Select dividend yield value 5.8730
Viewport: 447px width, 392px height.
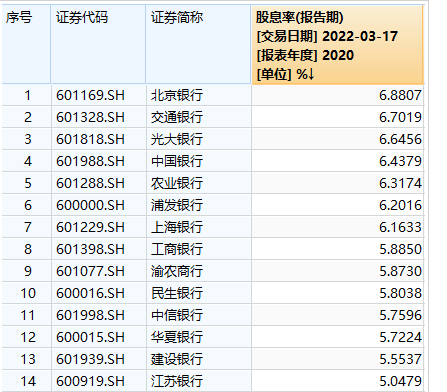(400, 271)
